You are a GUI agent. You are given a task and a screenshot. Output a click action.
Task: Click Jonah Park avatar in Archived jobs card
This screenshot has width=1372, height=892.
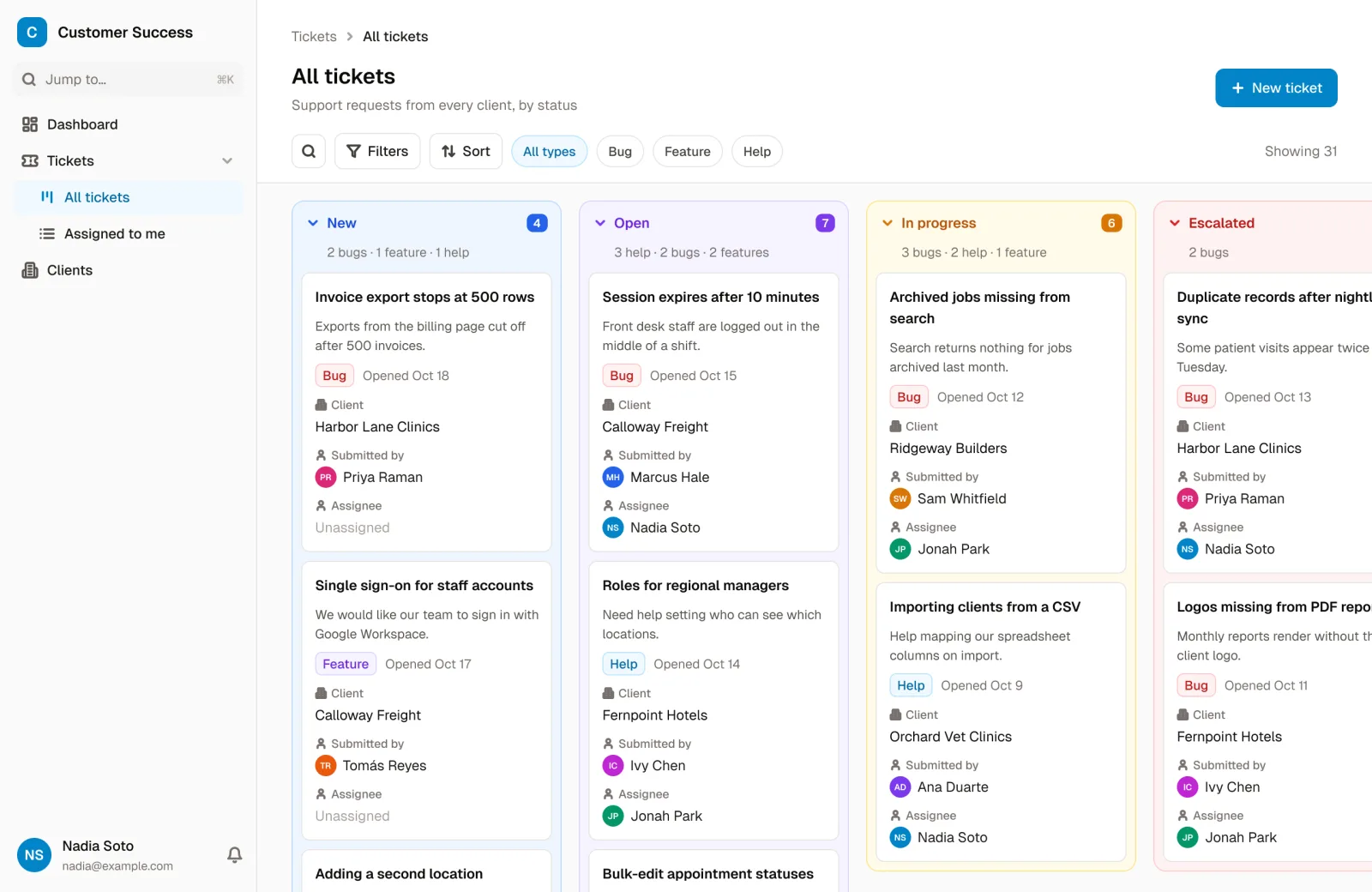pyautogui.click(x=900, y=549)
